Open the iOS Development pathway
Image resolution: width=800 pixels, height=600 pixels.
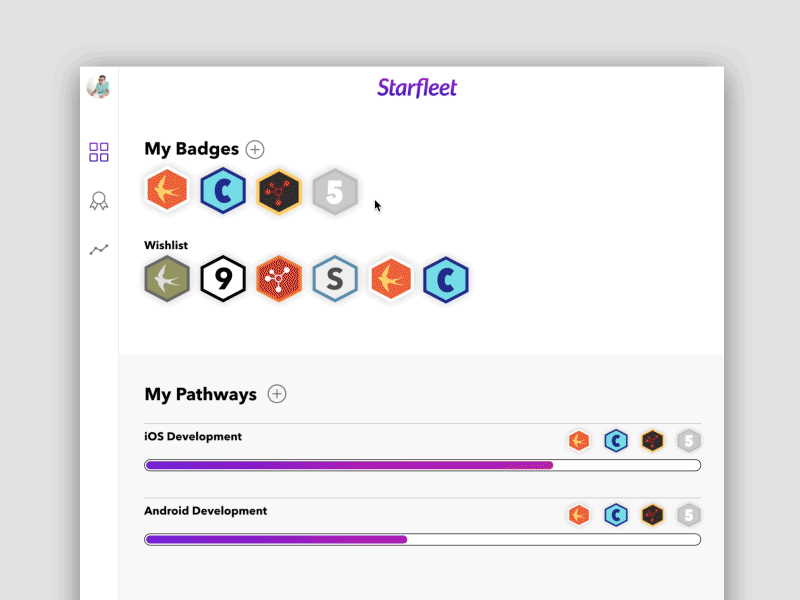(x=193, y=437)
